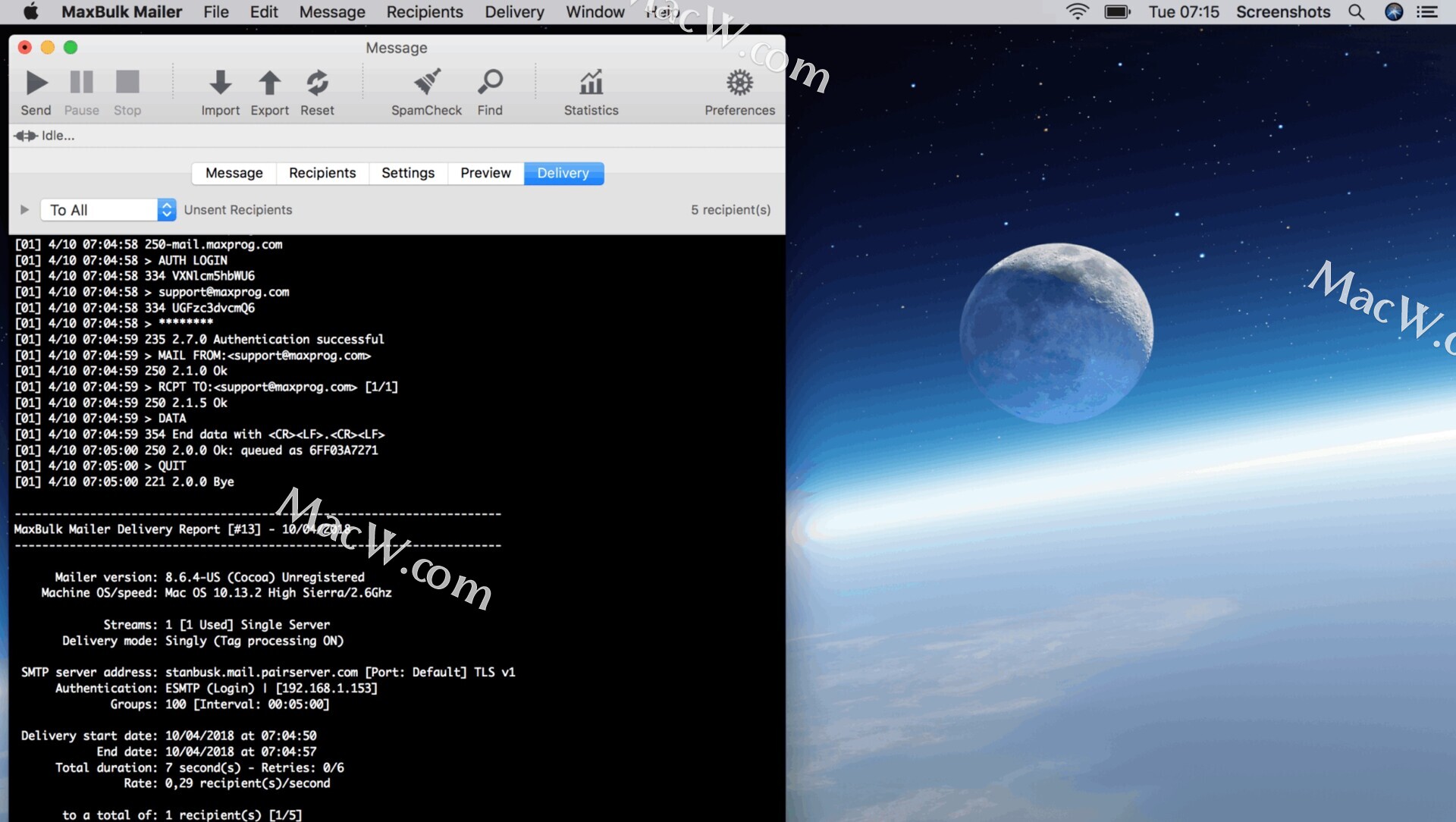The image size is (1456, 822).
Task: Click the 'queued as 6FF03A7271' log line
Action: tap(196, 450)
